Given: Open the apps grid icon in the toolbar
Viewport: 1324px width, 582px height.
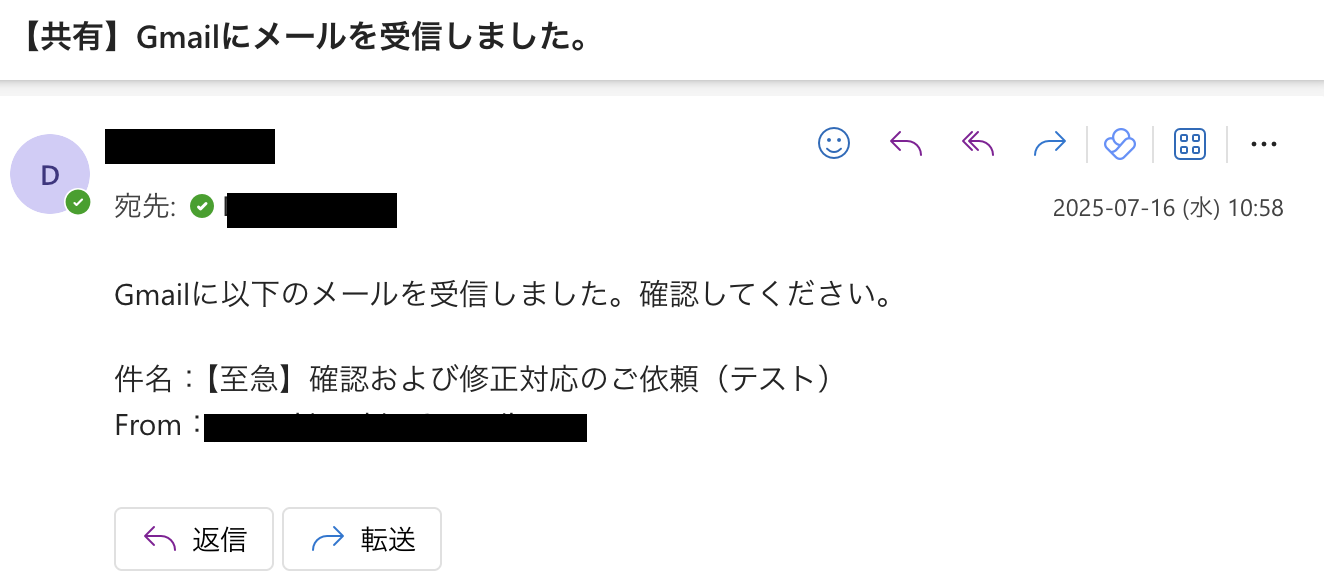Looking at the screenshot, I should click(1190, 145).
